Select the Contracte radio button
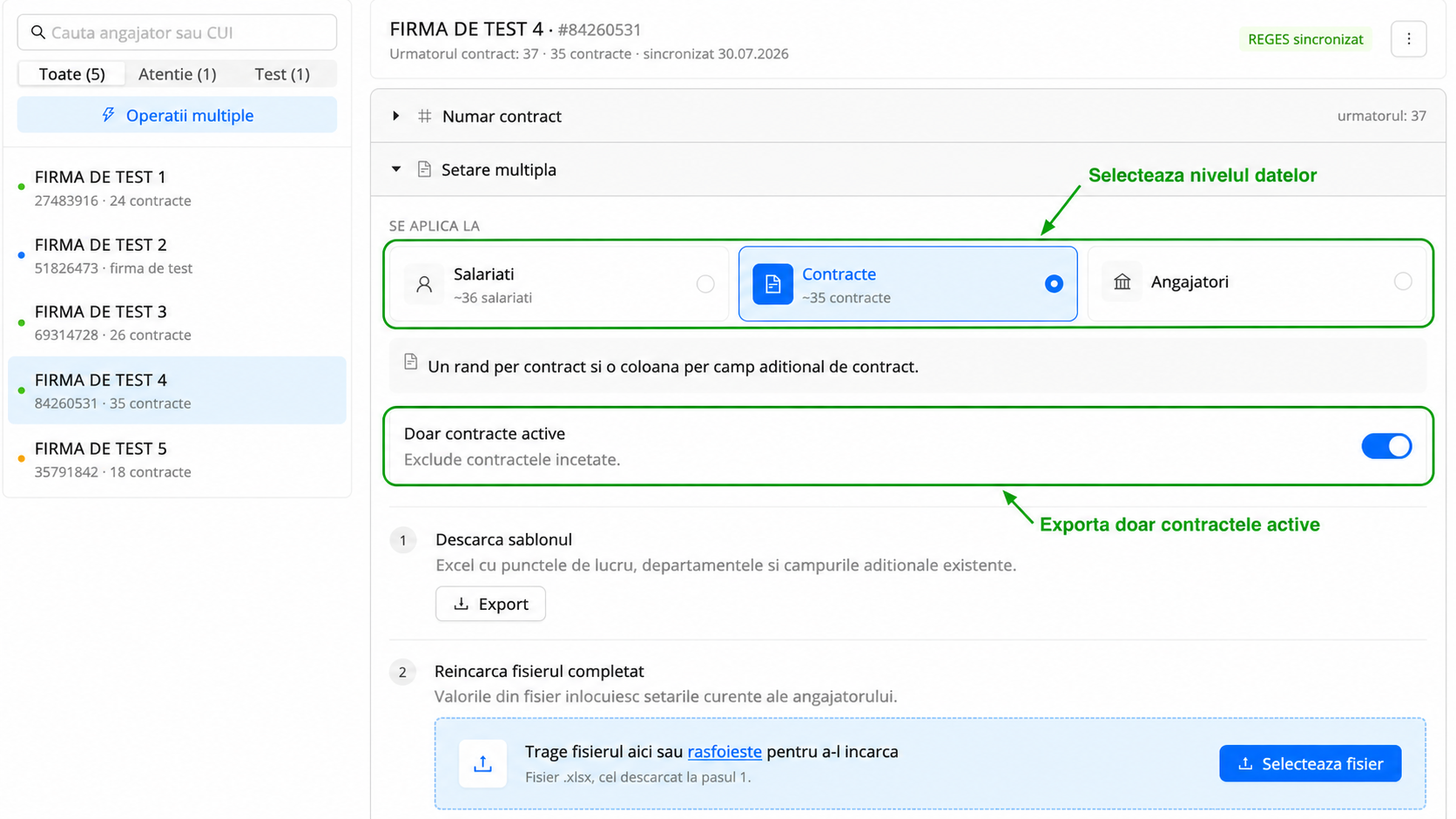Viewport: 1456px width, 819px height. (x=1054, y=284)
